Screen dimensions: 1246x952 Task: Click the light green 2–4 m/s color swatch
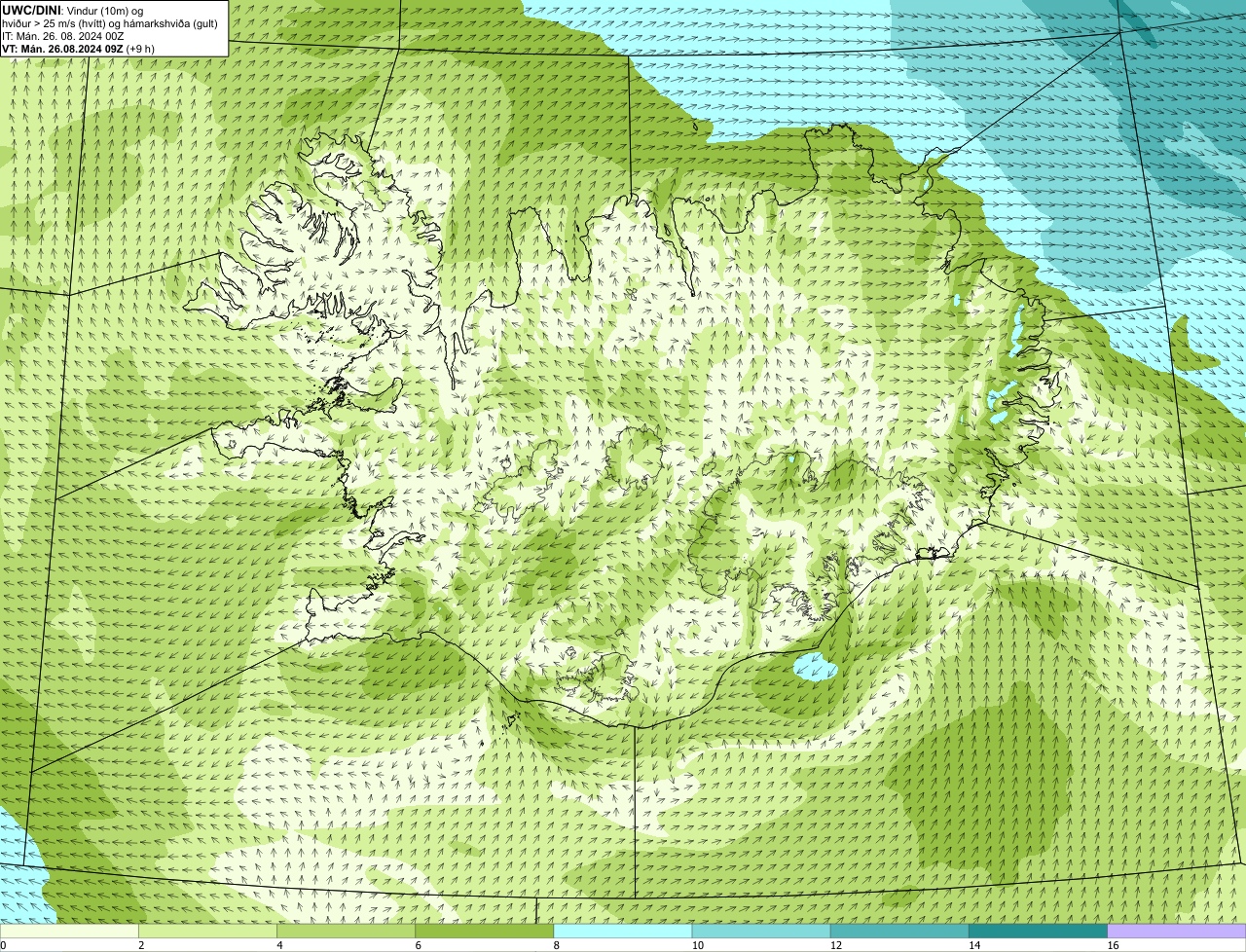[208, 932]
